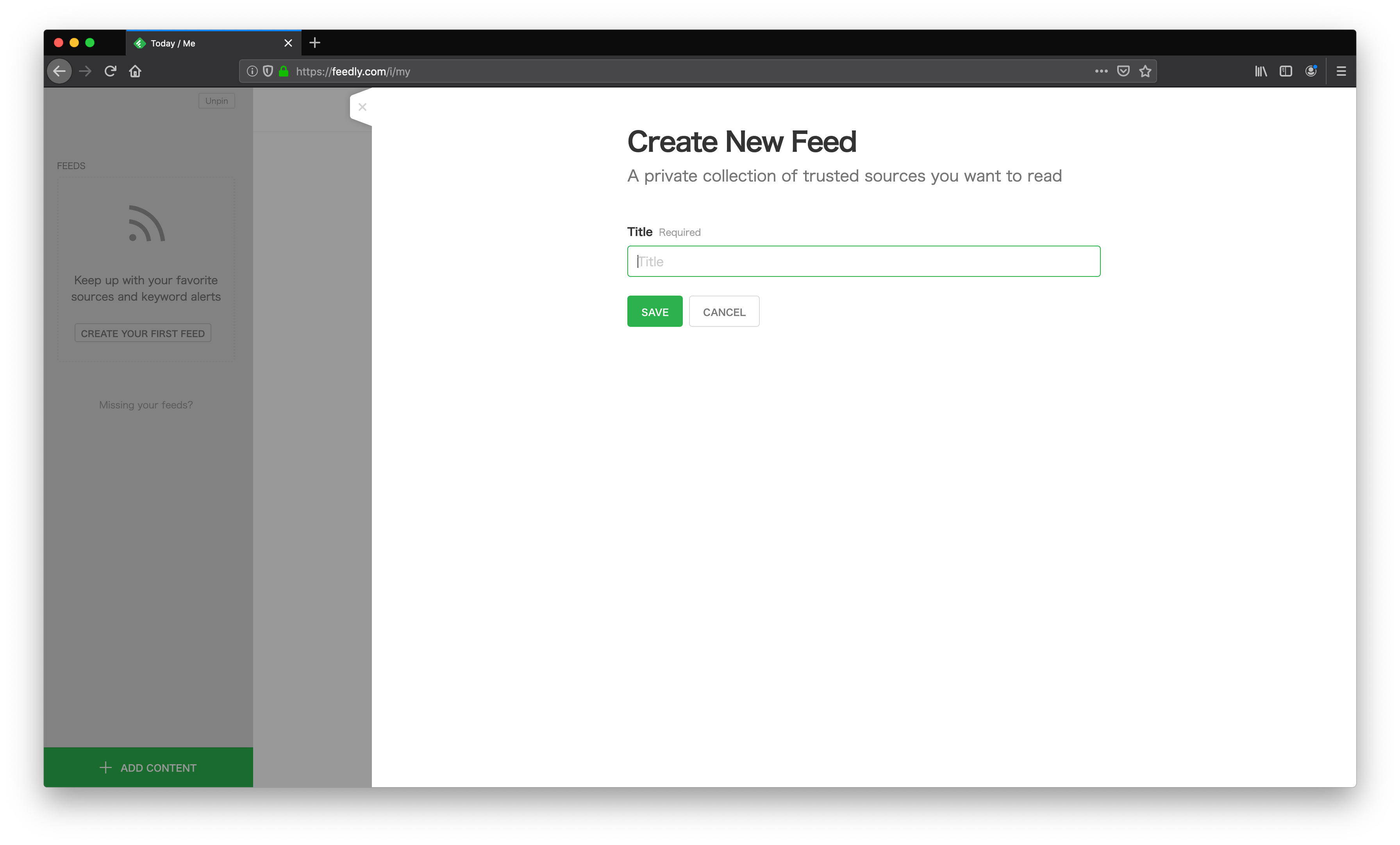
Task: Close the Create New Feed panel
Action: click(362, 107)
